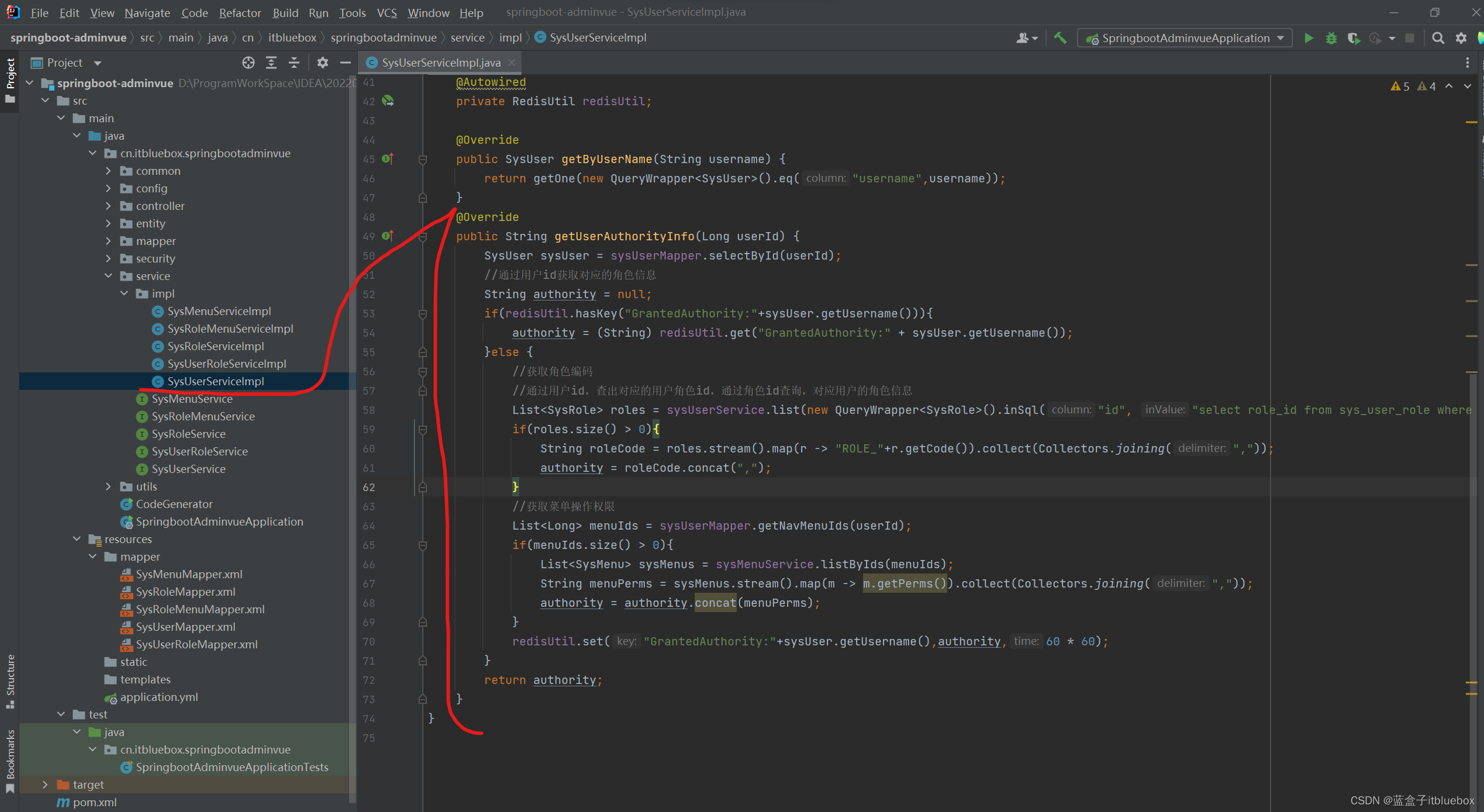This screenshot has width=1484, height=812.
Task: Fold method at line 45 gutter toggle
Action: (423, 160)
